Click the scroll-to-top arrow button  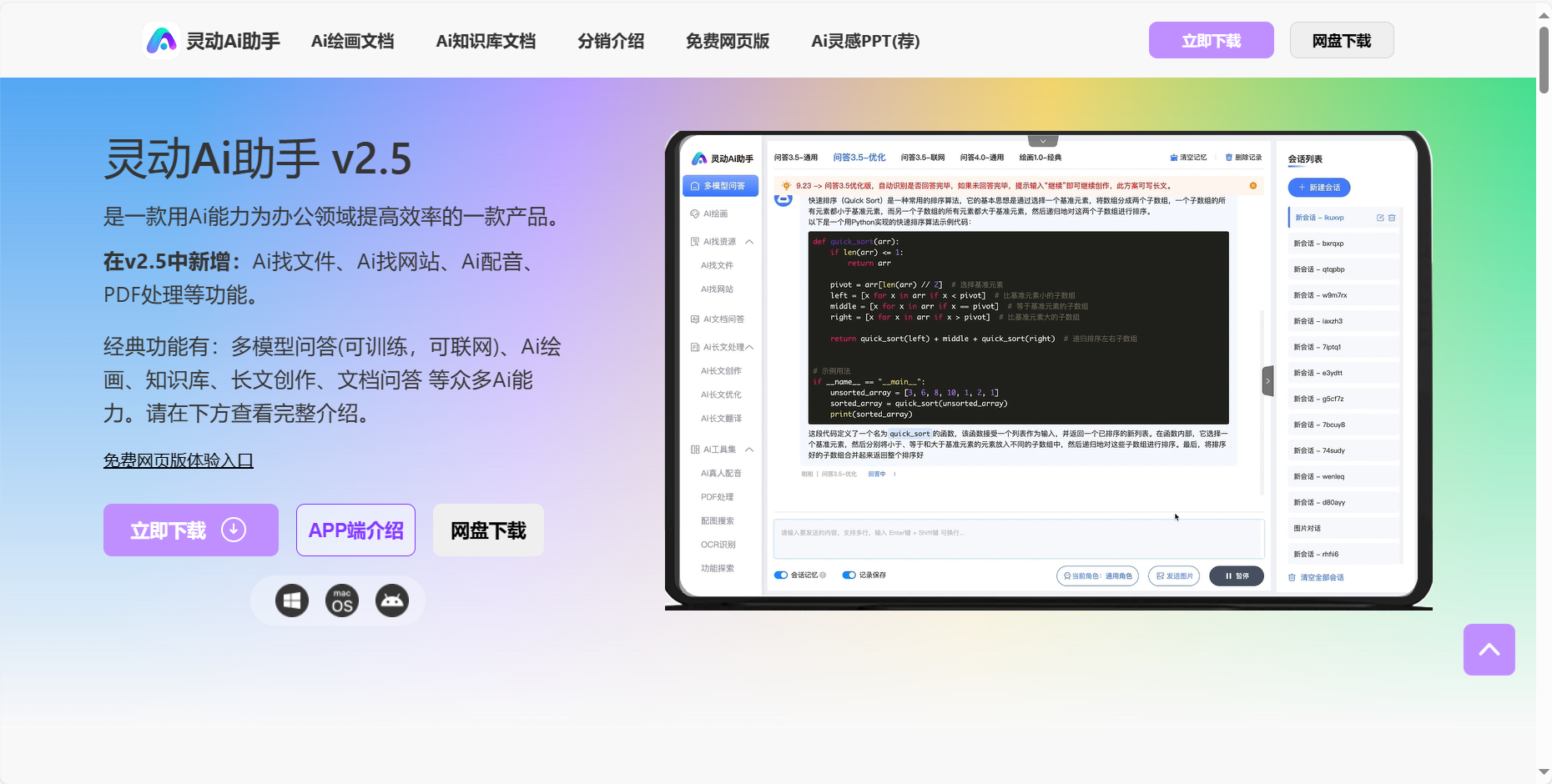click(1489, 650)
